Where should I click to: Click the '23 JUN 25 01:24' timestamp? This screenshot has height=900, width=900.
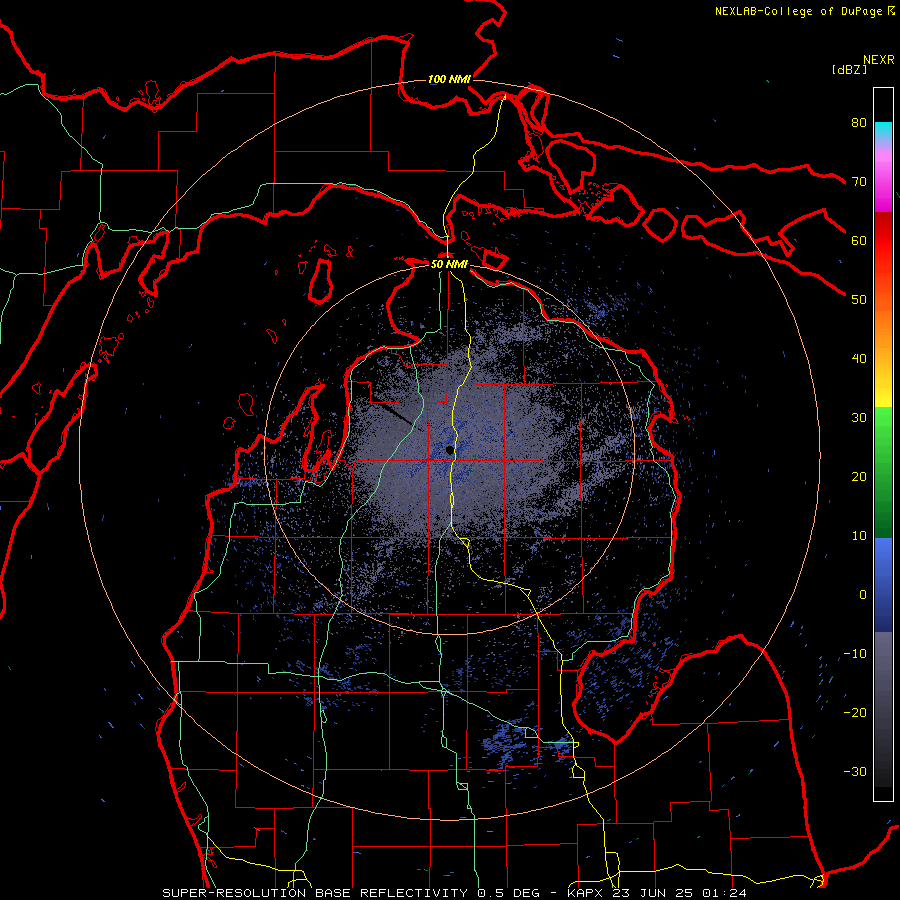coord(680,893)
